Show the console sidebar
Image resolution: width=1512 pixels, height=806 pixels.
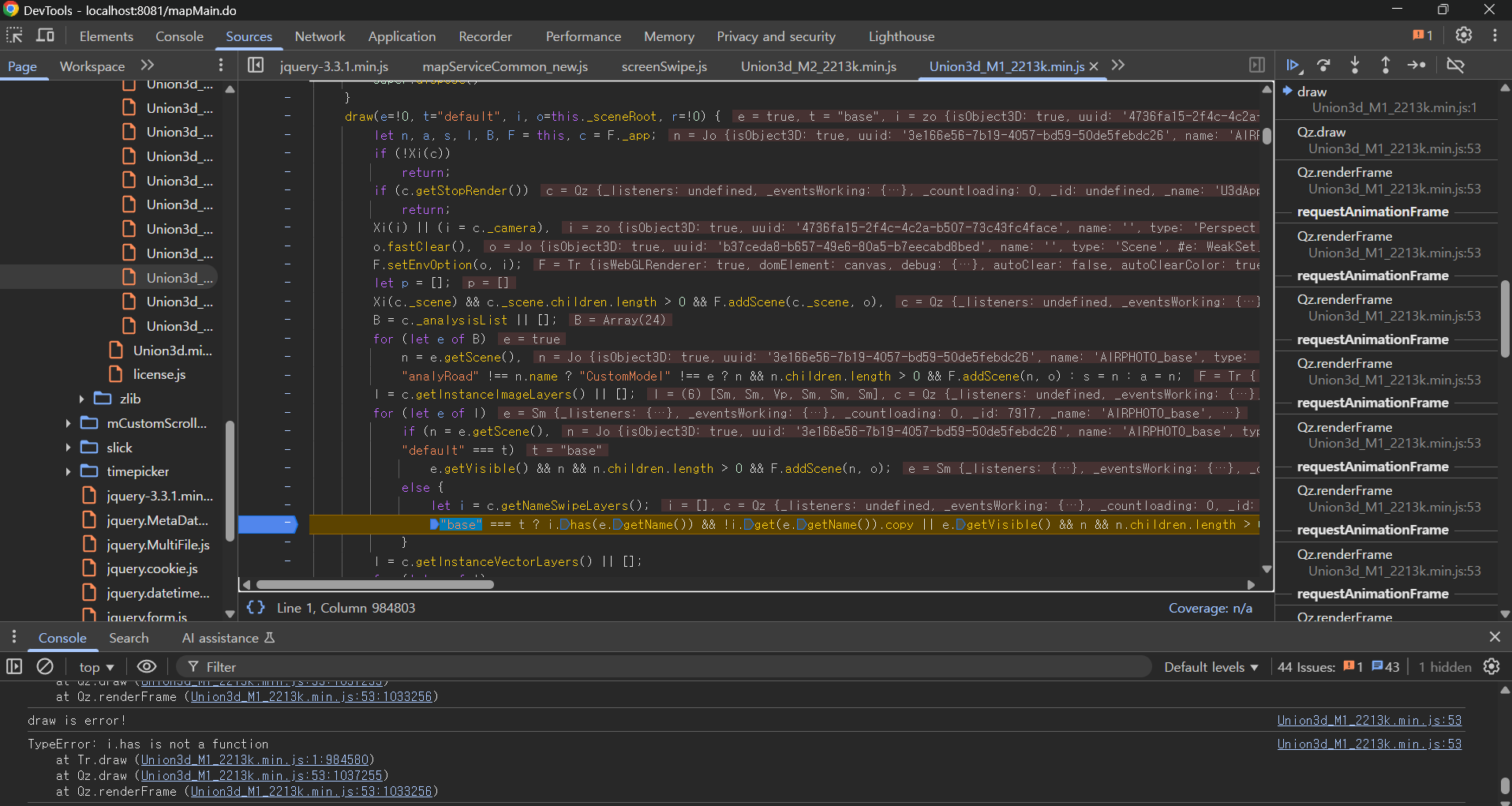14,667
